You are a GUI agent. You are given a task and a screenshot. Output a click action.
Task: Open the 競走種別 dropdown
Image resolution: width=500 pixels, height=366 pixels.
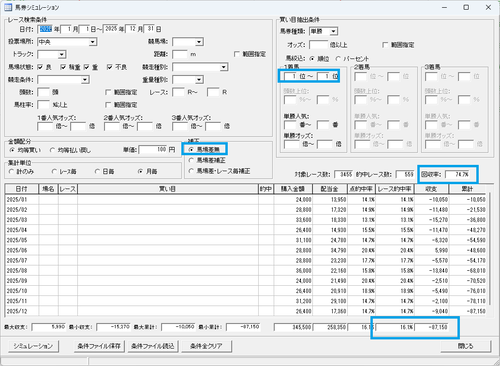point(223,67)
